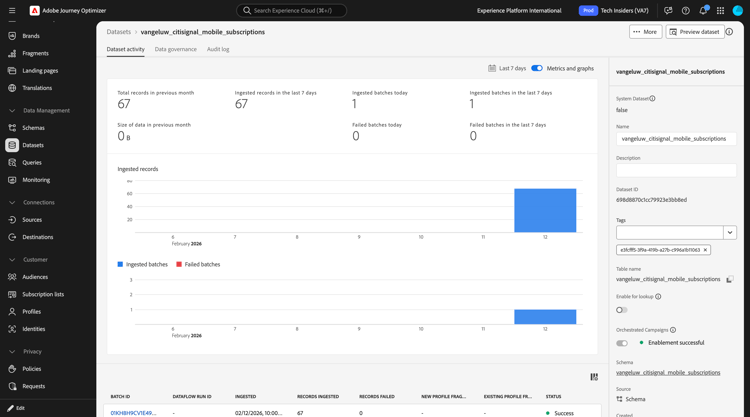Show System Dataset info tooltip
Image resolution: width=750 pixels, height=417 pixels.
652,99
